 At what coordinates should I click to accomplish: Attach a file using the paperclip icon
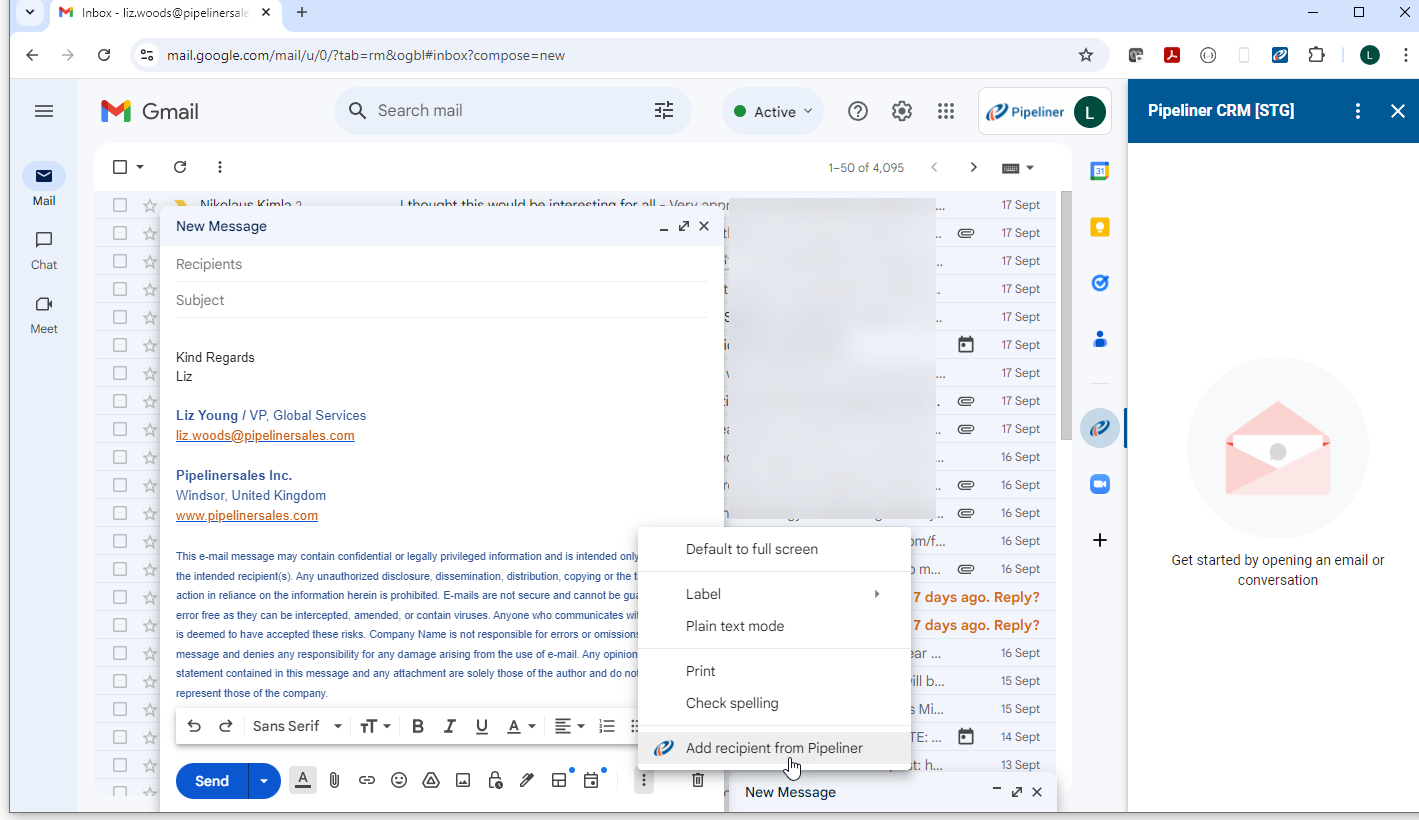coord(335,781)
